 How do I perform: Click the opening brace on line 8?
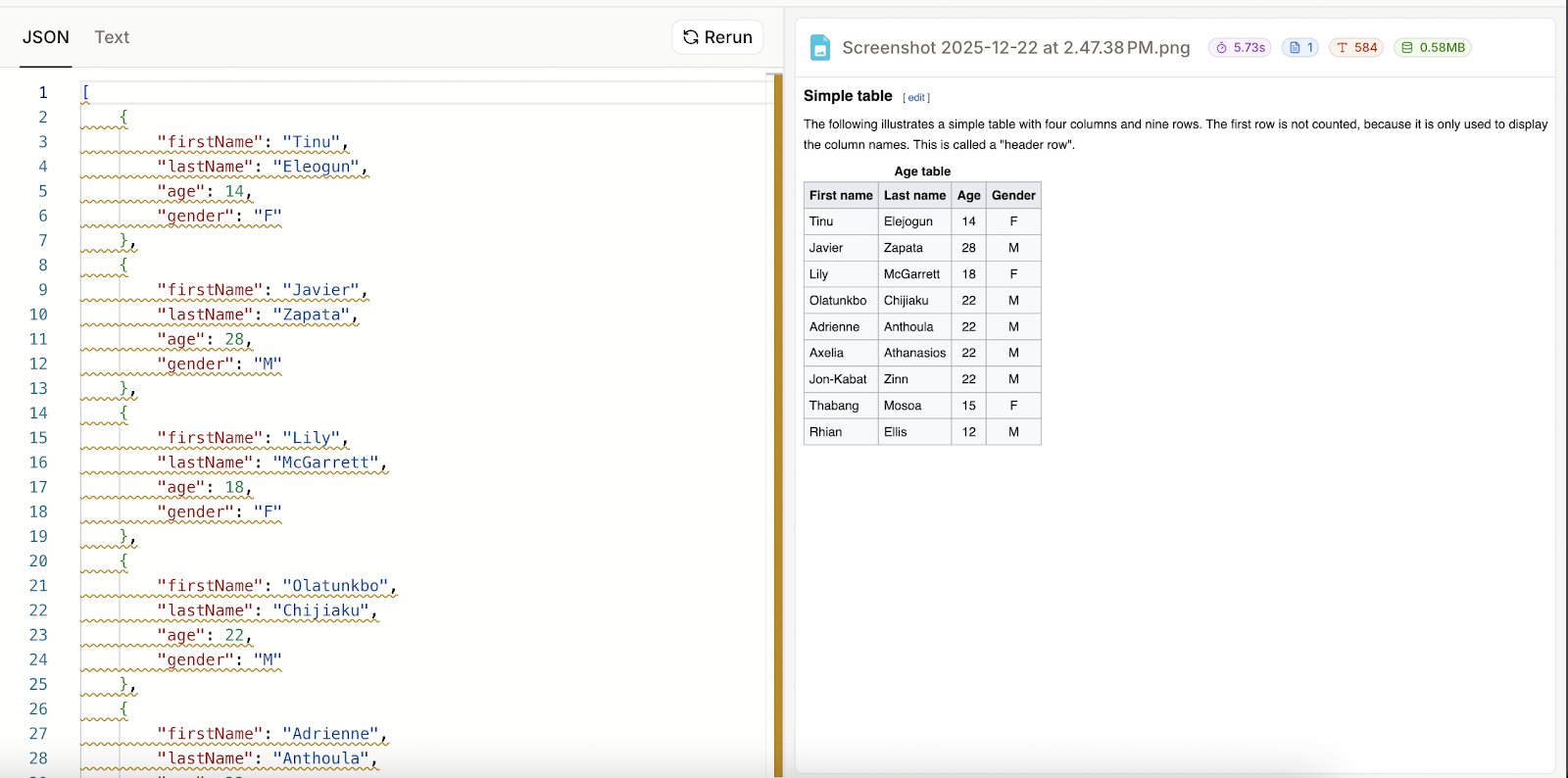coord(123,265)
